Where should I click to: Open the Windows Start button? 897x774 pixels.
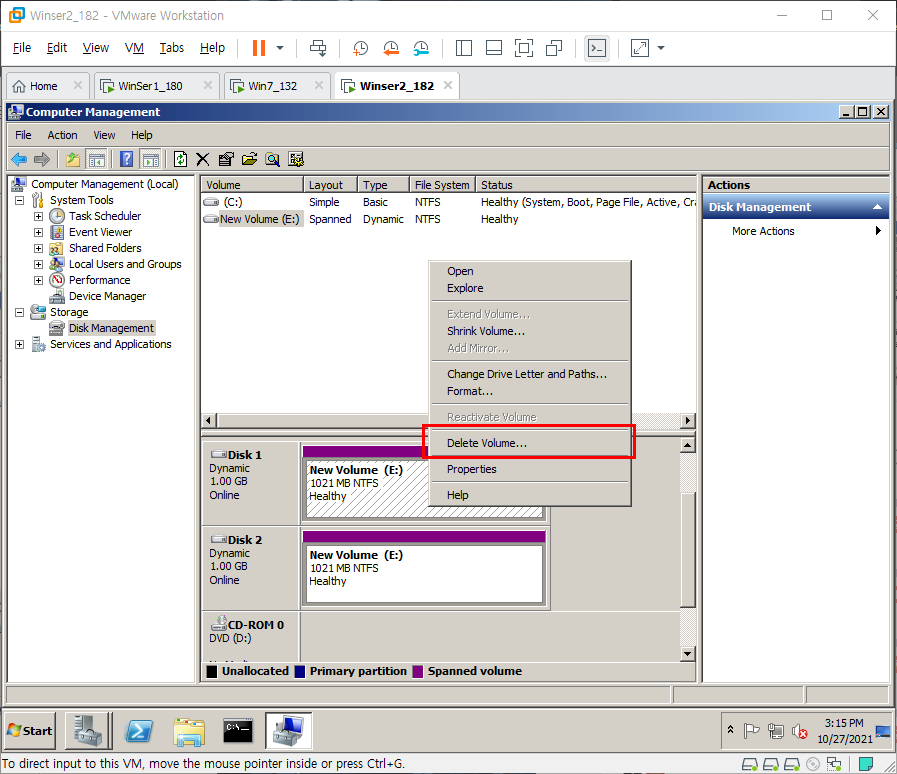tap(30, 731)
